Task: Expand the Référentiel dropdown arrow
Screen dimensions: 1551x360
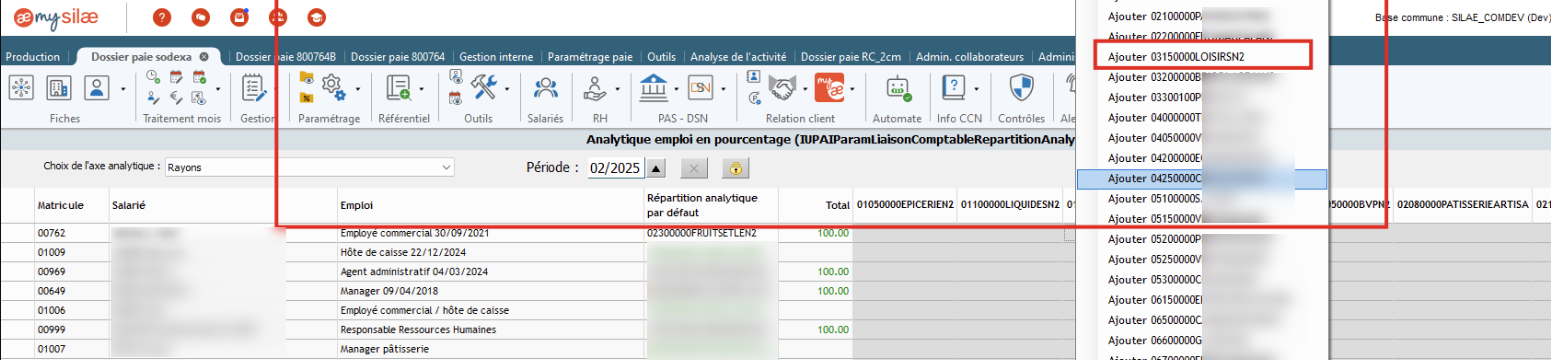Action: coord(422,88)
